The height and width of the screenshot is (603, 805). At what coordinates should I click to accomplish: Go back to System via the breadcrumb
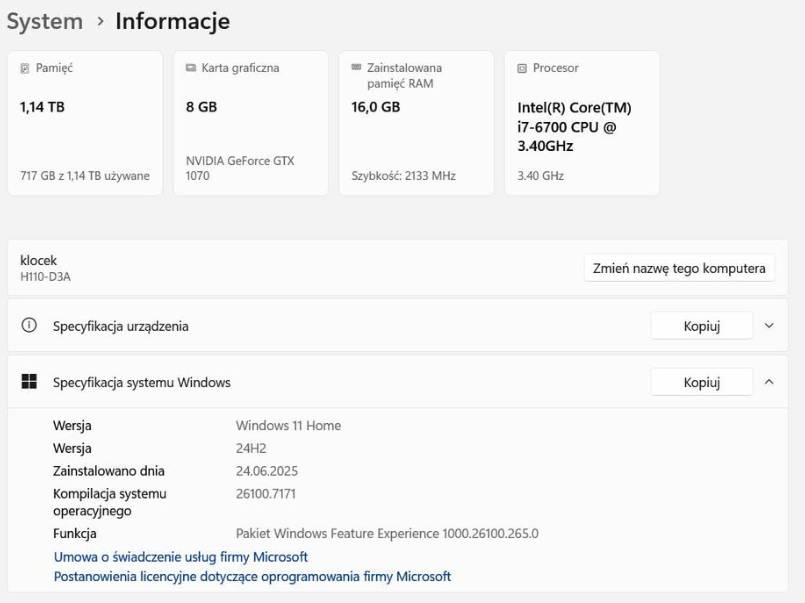pos(44,21)
